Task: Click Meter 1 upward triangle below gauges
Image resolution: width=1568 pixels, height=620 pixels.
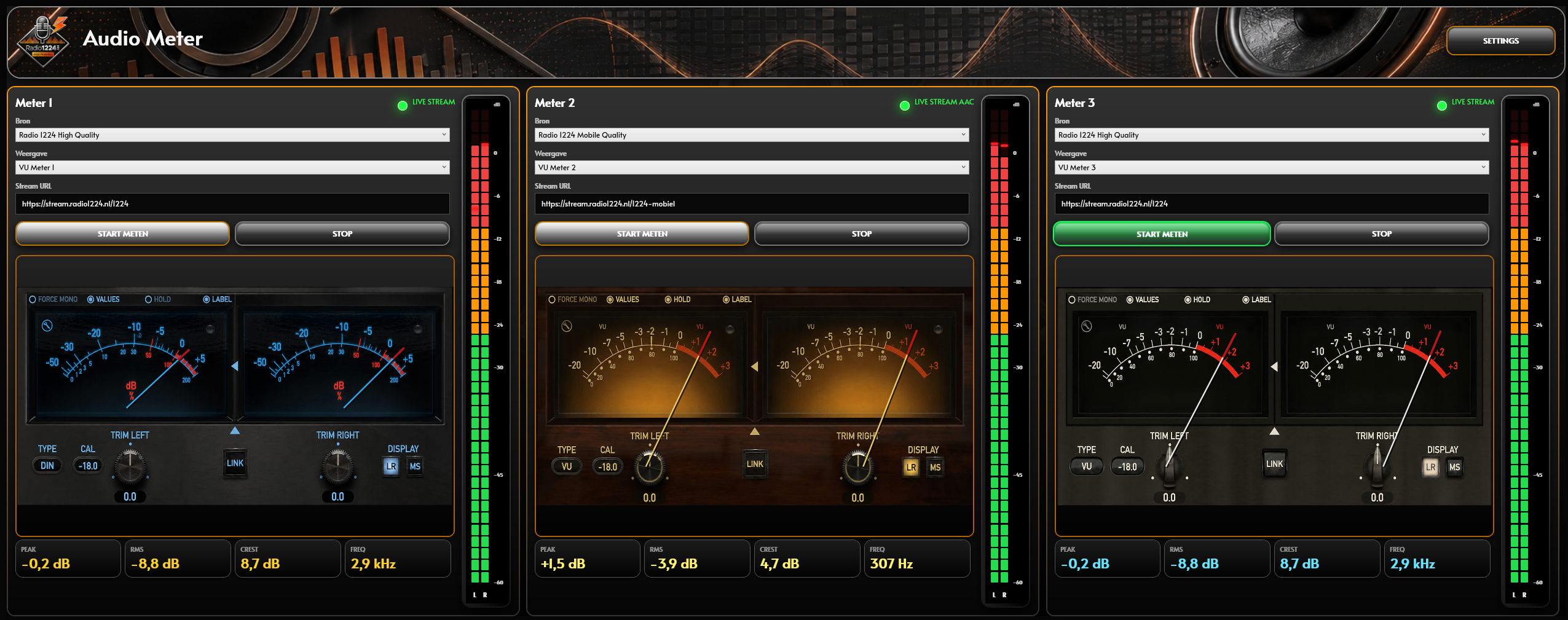Action: (x=235, y=431)
